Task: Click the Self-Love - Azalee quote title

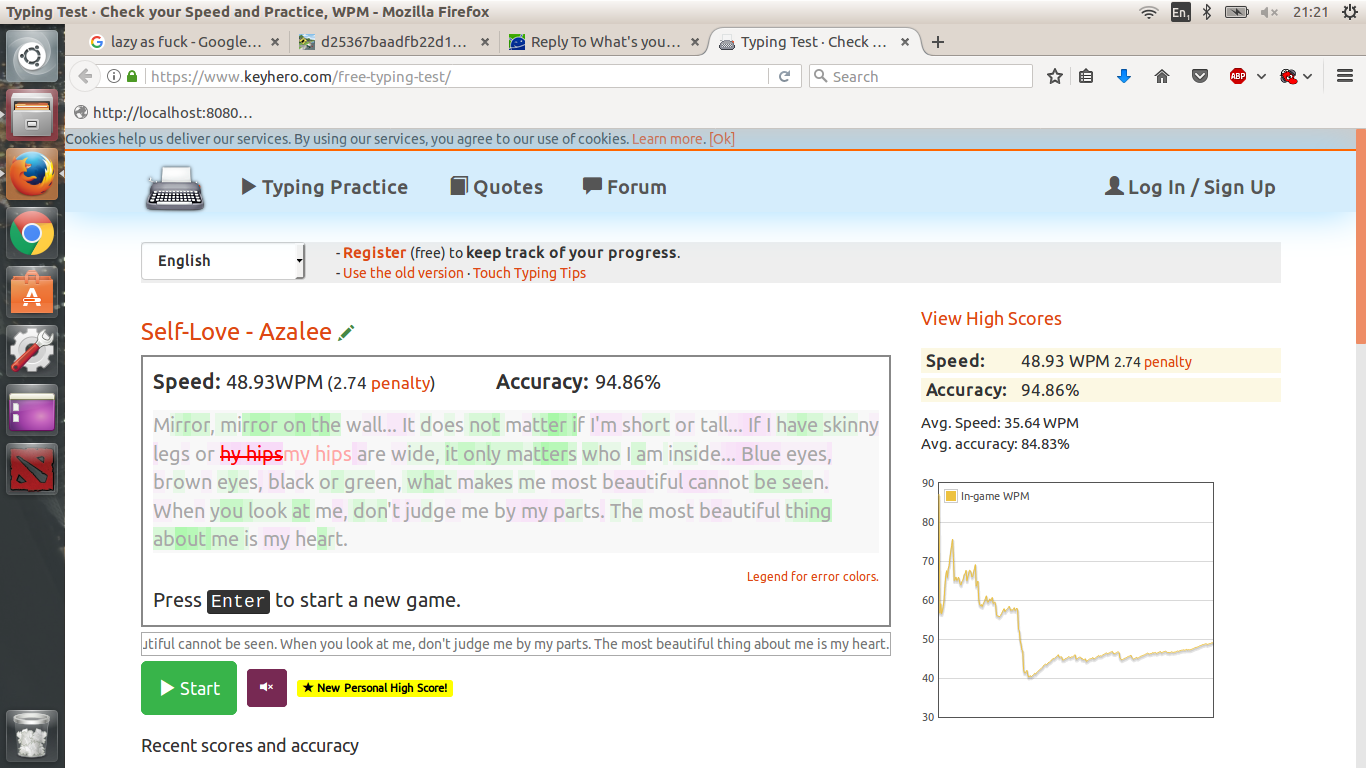Action: 236,332
